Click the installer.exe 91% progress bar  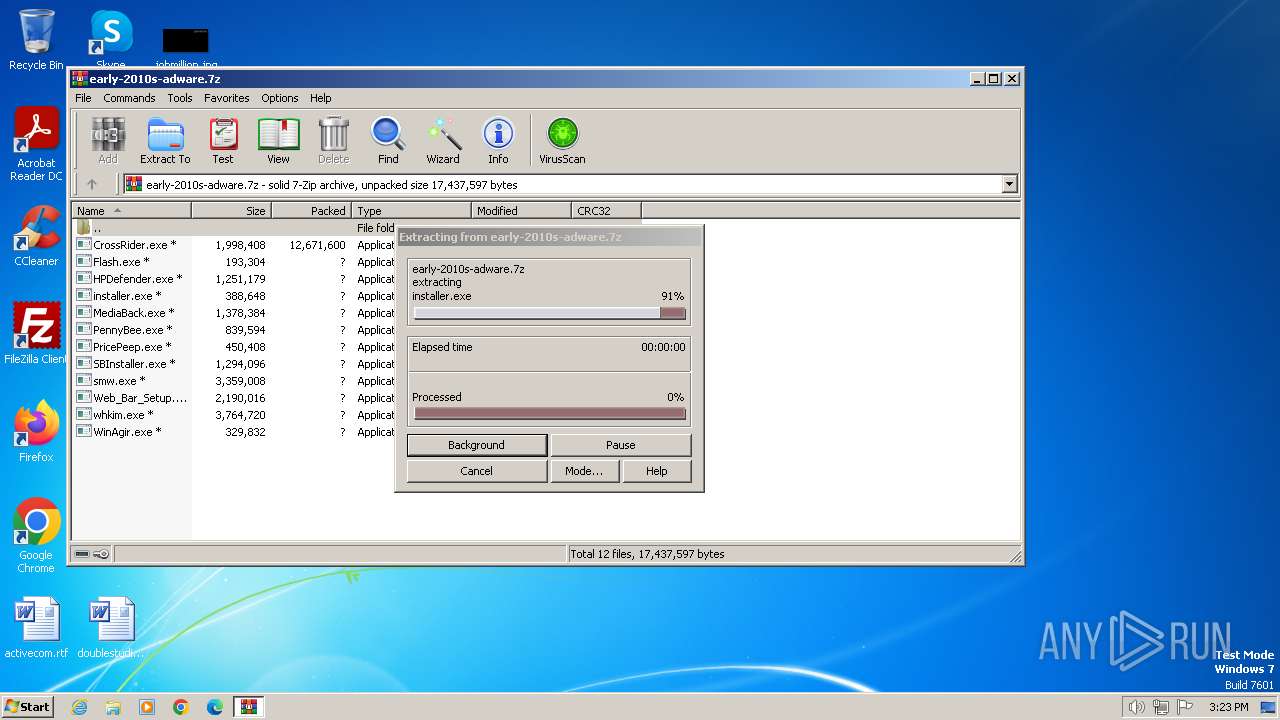549,313
